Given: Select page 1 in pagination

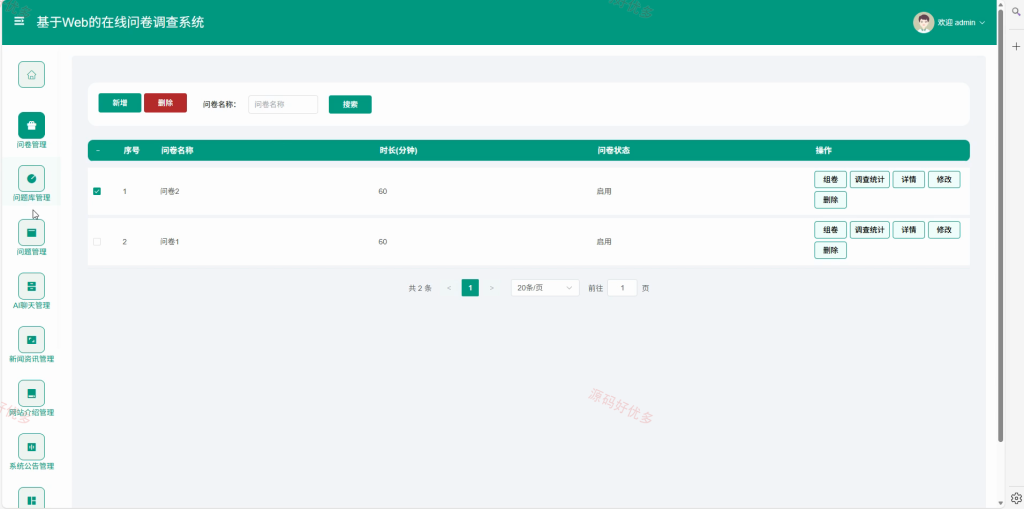Looking at the screenshot, I should 470,287.
